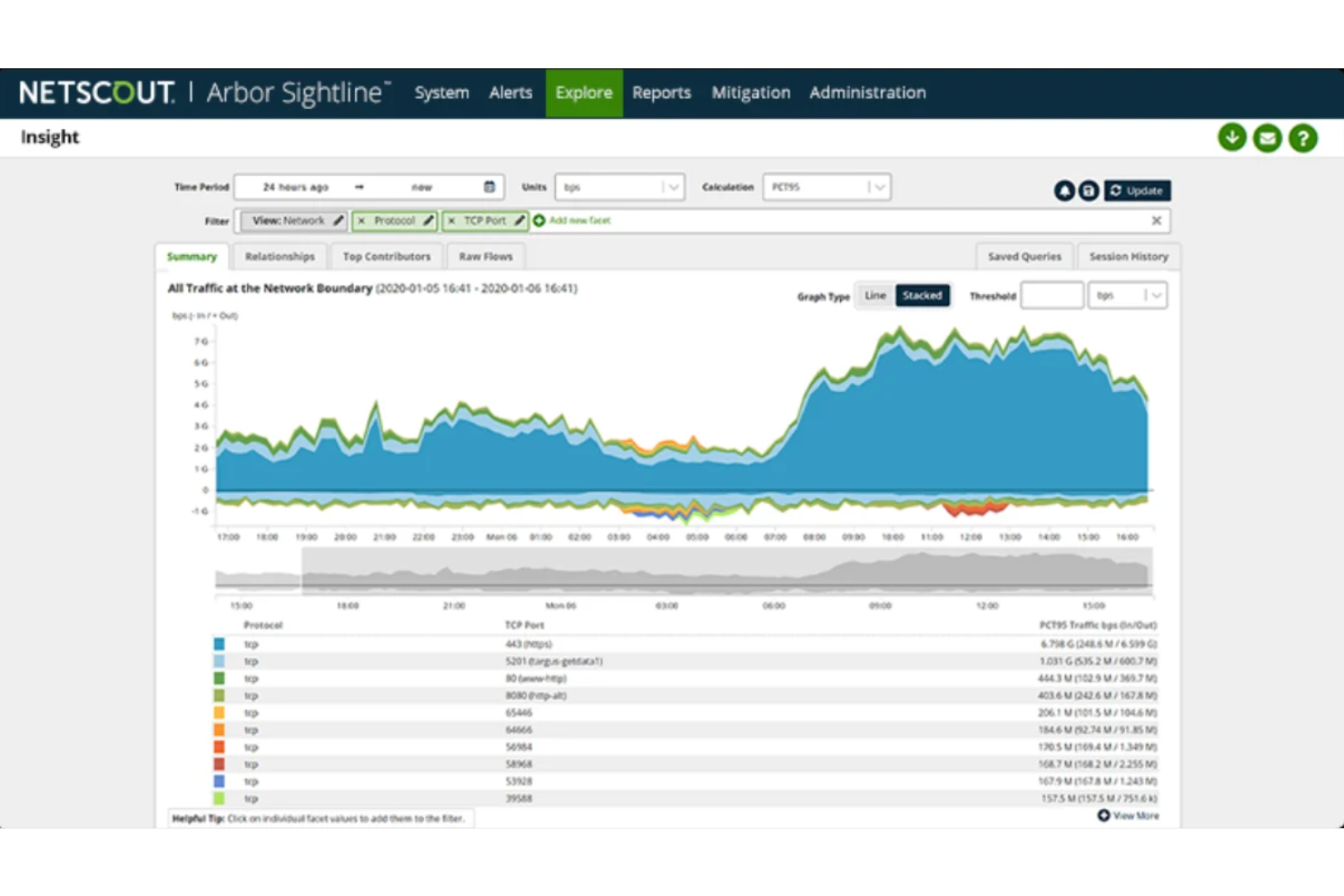Click the save query icon beside Update
This screenshot has height=896, width=1344.
coord(1088,191)
